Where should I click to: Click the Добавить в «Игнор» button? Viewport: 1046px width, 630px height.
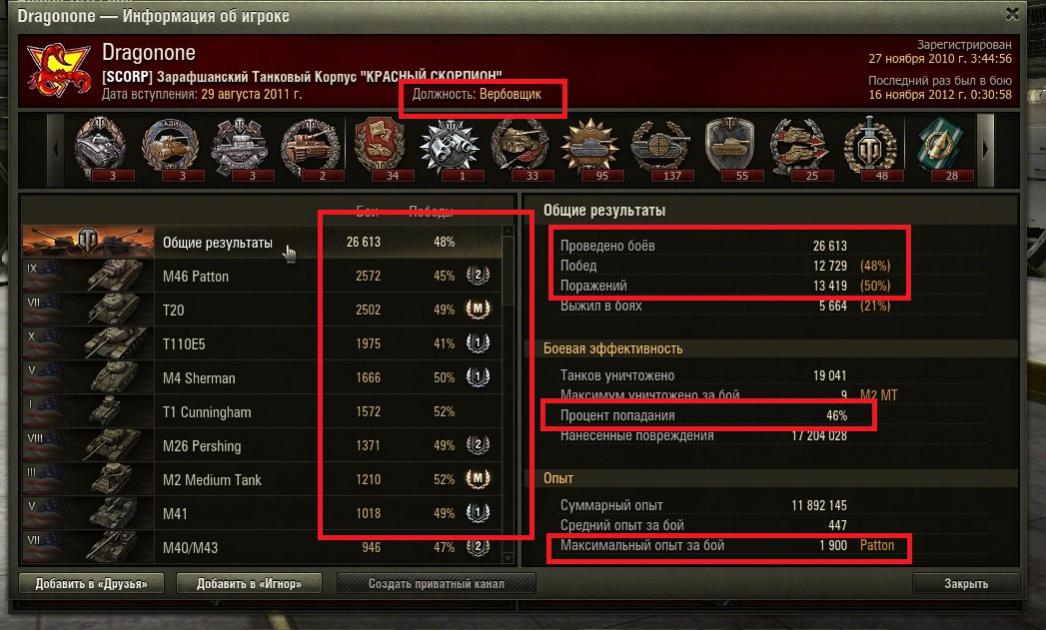point(249,583)
